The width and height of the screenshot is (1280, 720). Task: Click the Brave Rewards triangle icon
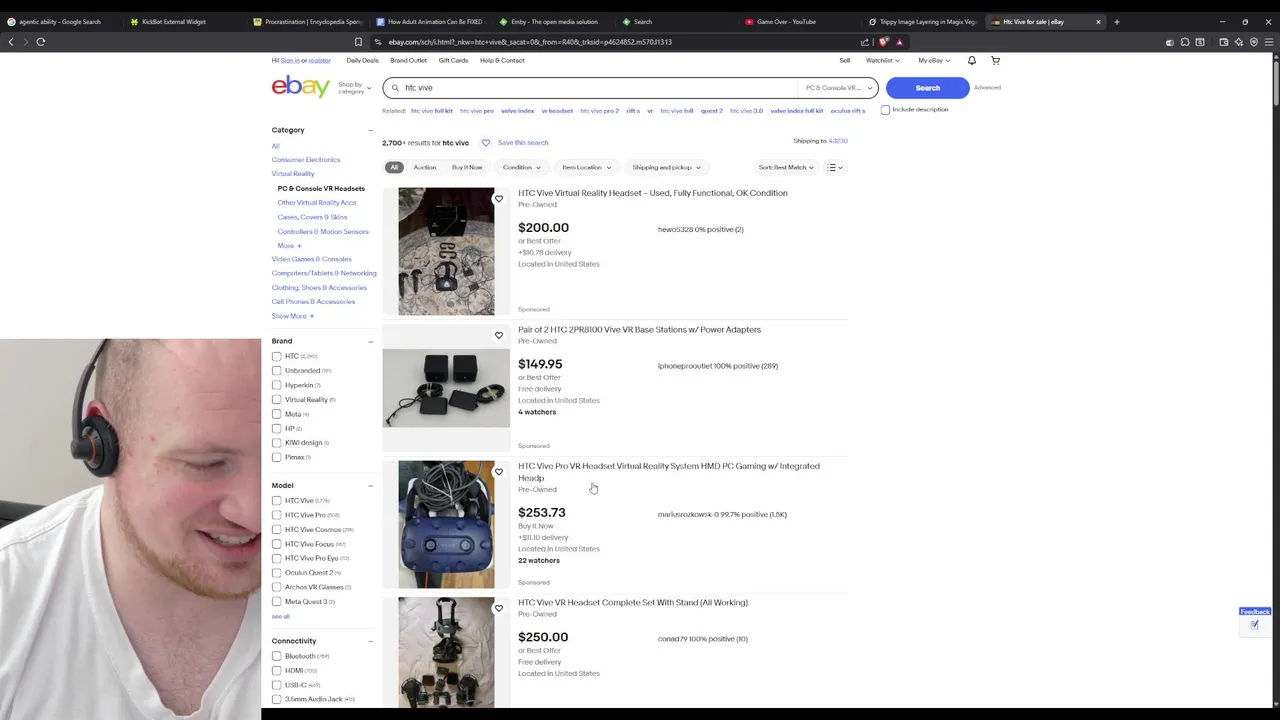899,42
